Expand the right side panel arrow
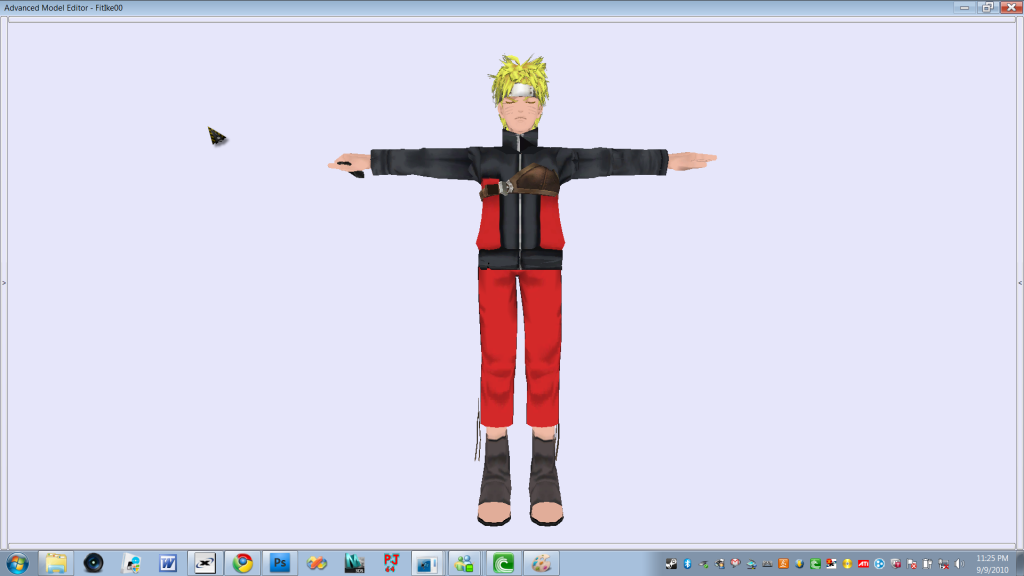 (1020, 283)
